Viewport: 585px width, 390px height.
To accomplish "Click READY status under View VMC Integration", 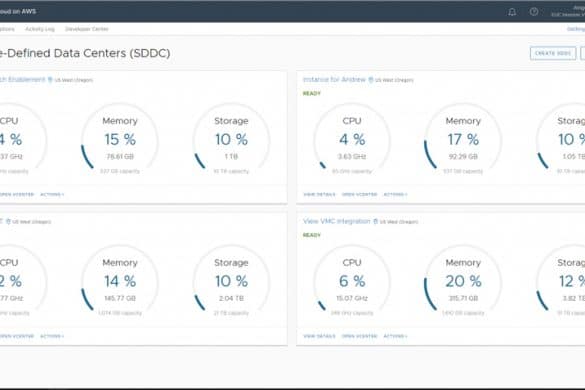I will [312, 235].
